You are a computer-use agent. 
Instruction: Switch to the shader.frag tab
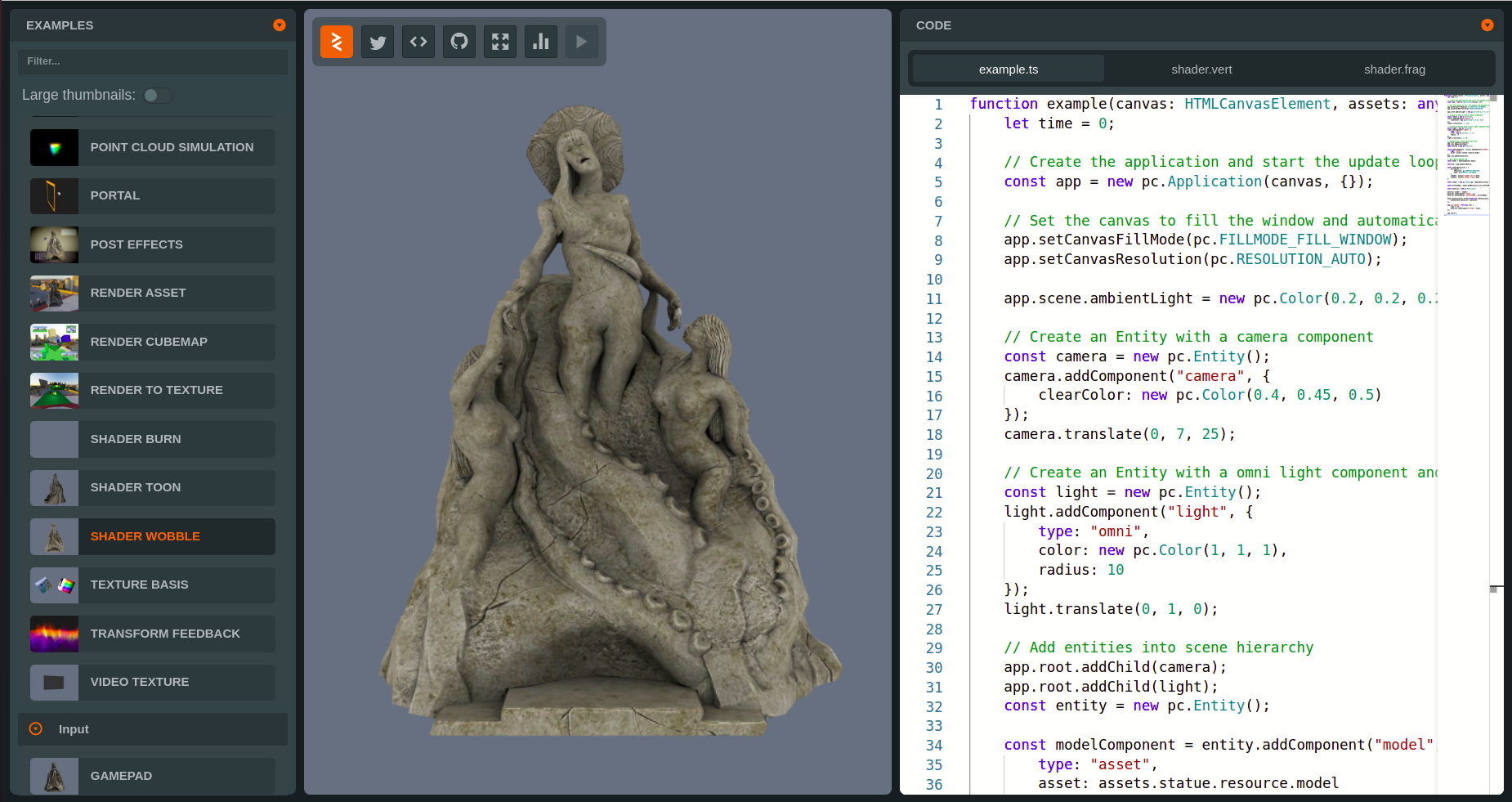point(1394,69)
